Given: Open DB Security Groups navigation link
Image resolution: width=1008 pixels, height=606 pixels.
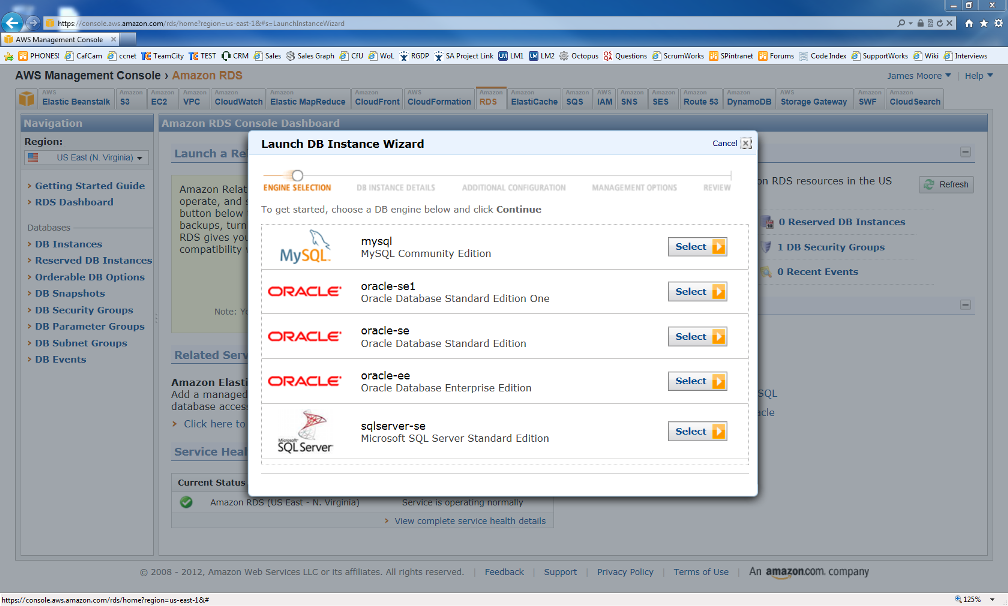Looking at the screenshot, I should tap(84, 310).
